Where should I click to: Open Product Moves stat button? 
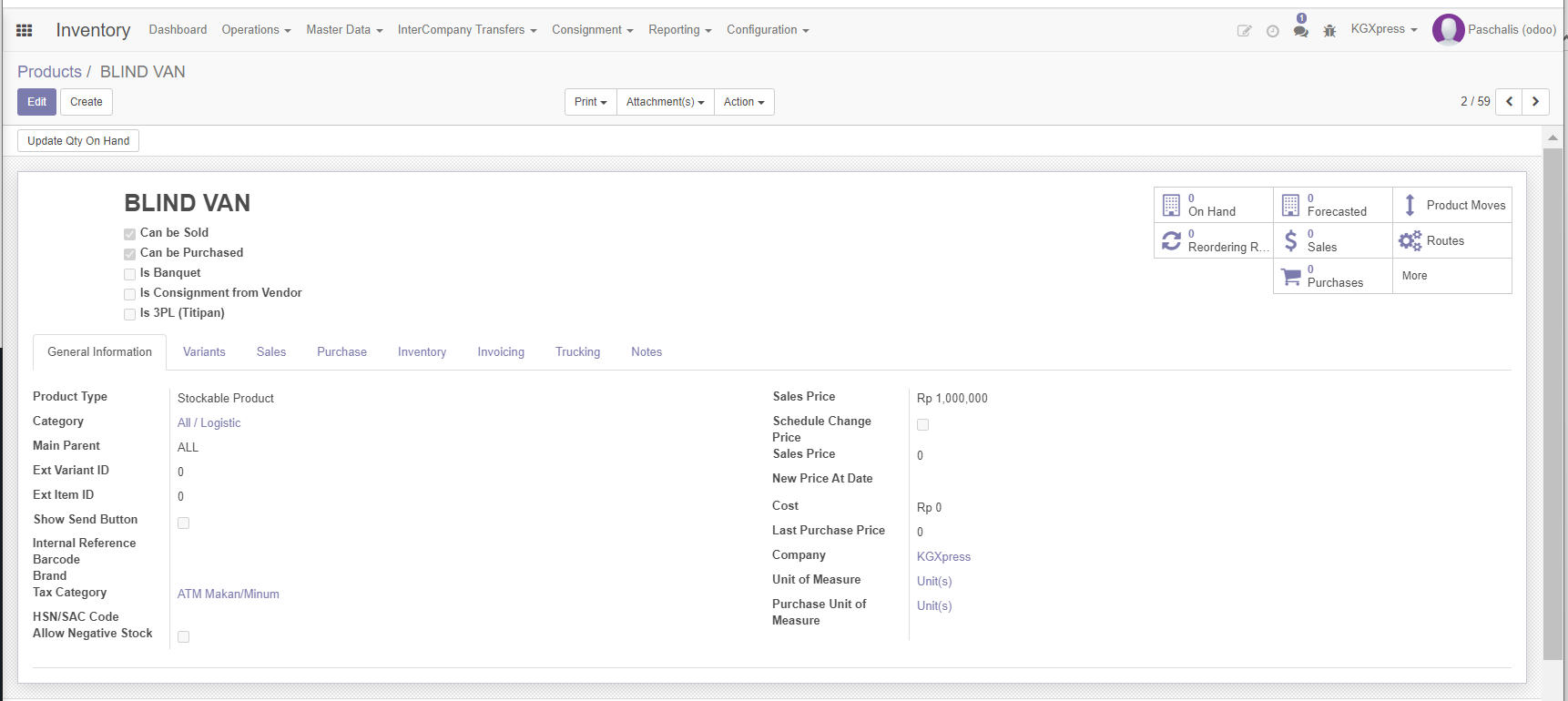tap(1452, 205)
